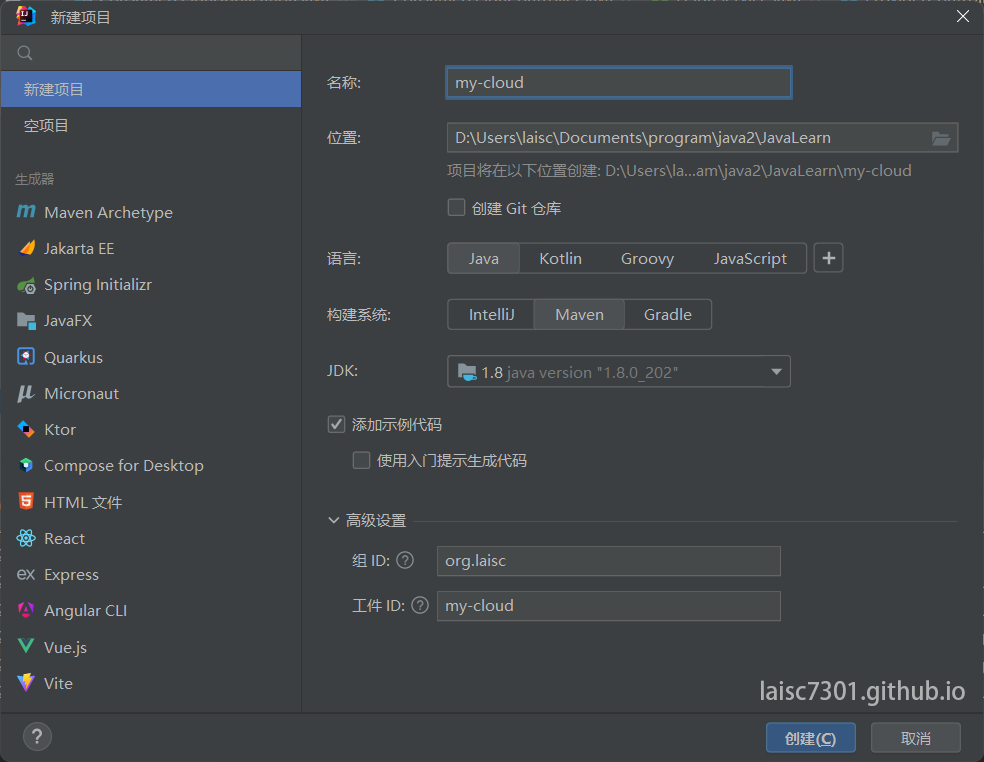
Task: Click the group ID help hint icon
Action: point(405,561)
